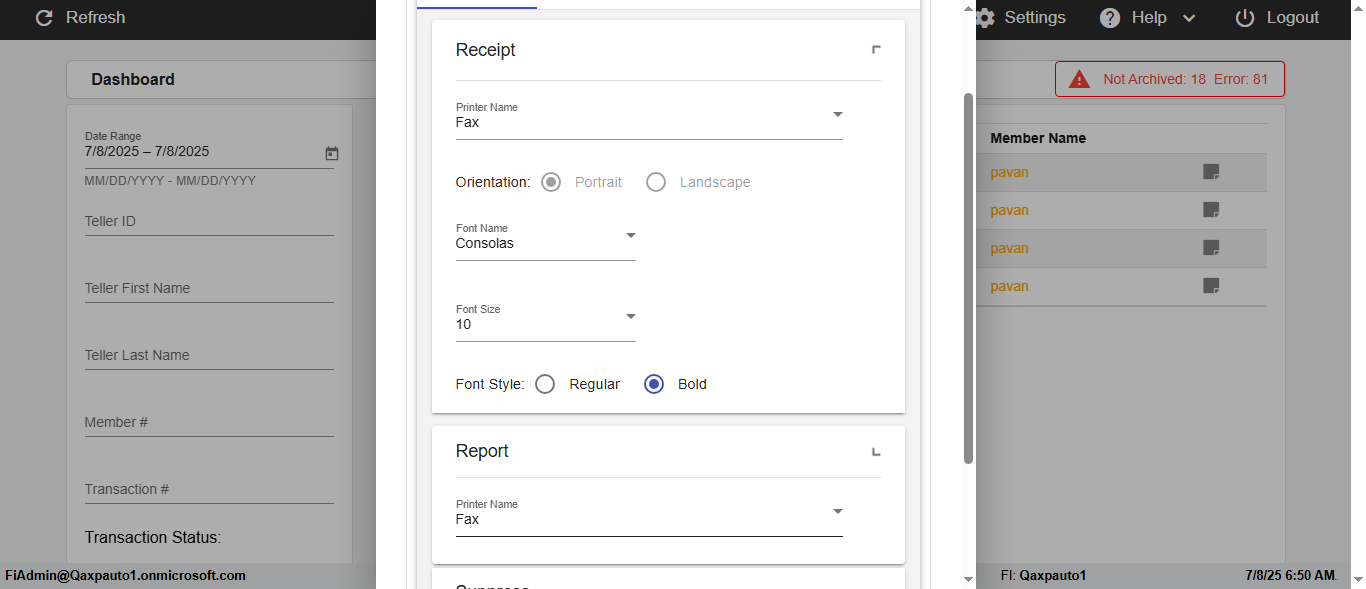Open the Font Name dropdown
Screen dimensions: 1366x589
(630, 236)
